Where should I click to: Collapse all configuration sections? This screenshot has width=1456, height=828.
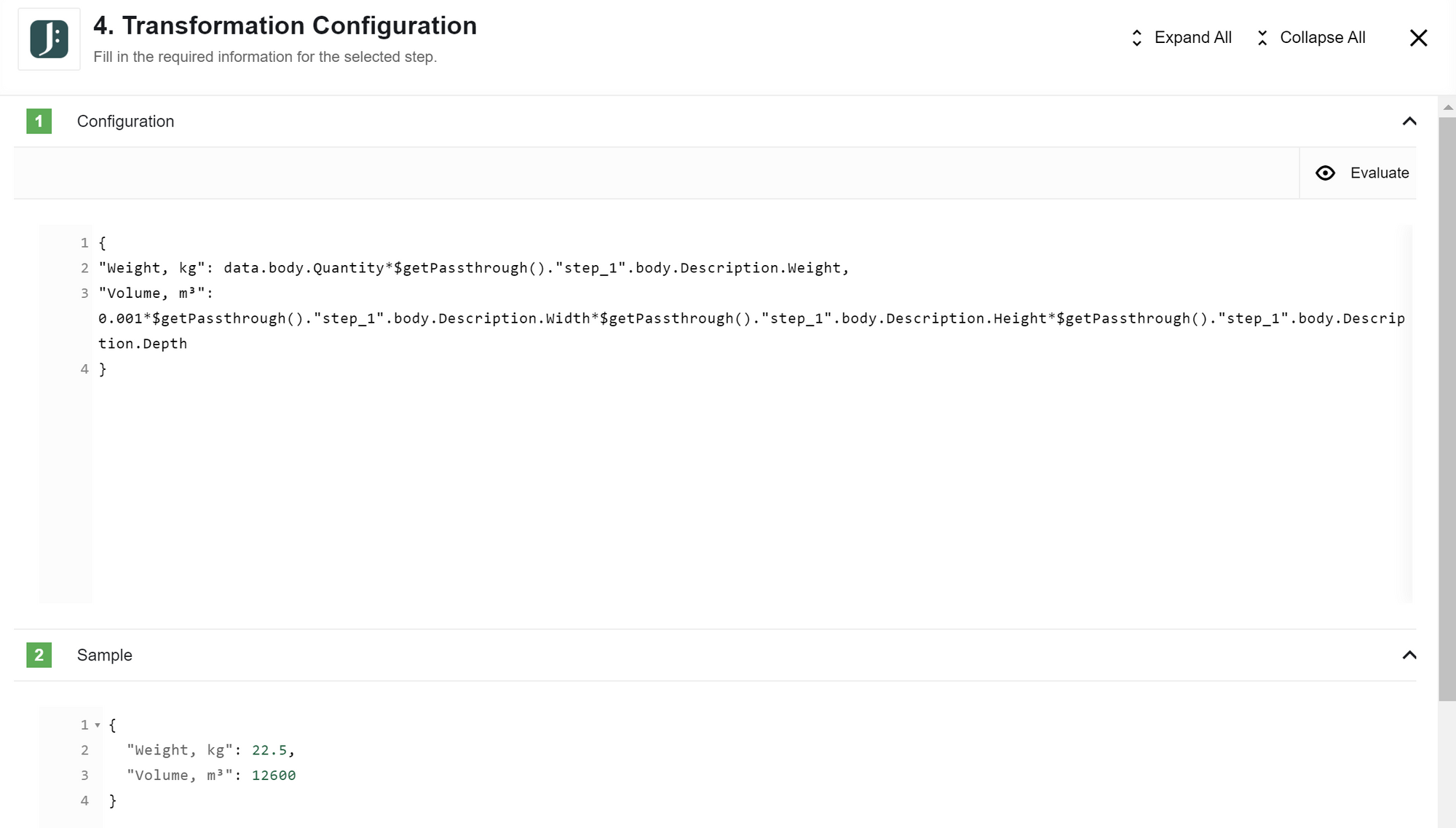pyautogui.click(x=1311, y=37)
